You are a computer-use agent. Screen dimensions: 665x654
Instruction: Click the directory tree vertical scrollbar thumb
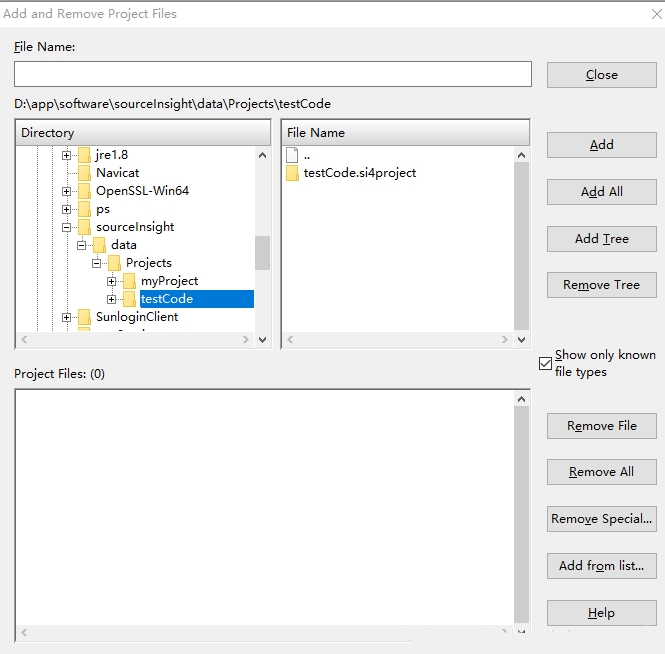pos(263,253)
